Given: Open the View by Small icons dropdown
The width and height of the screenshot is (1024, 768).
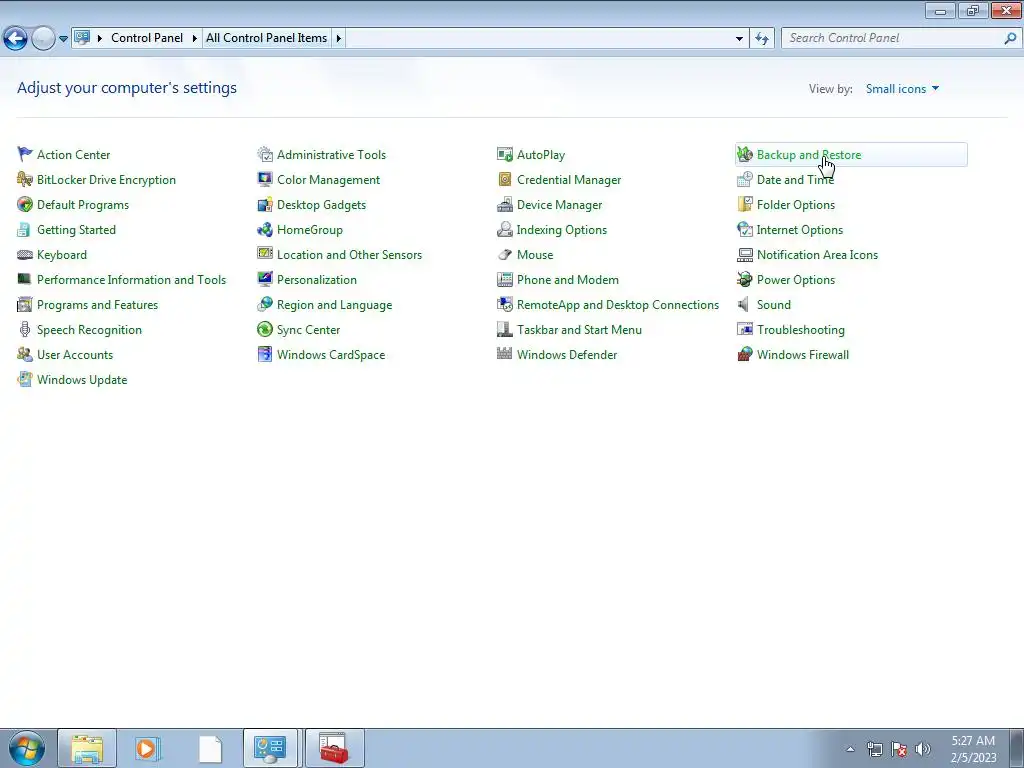Looking at the screenshot, I should click(x=902, y=89).
